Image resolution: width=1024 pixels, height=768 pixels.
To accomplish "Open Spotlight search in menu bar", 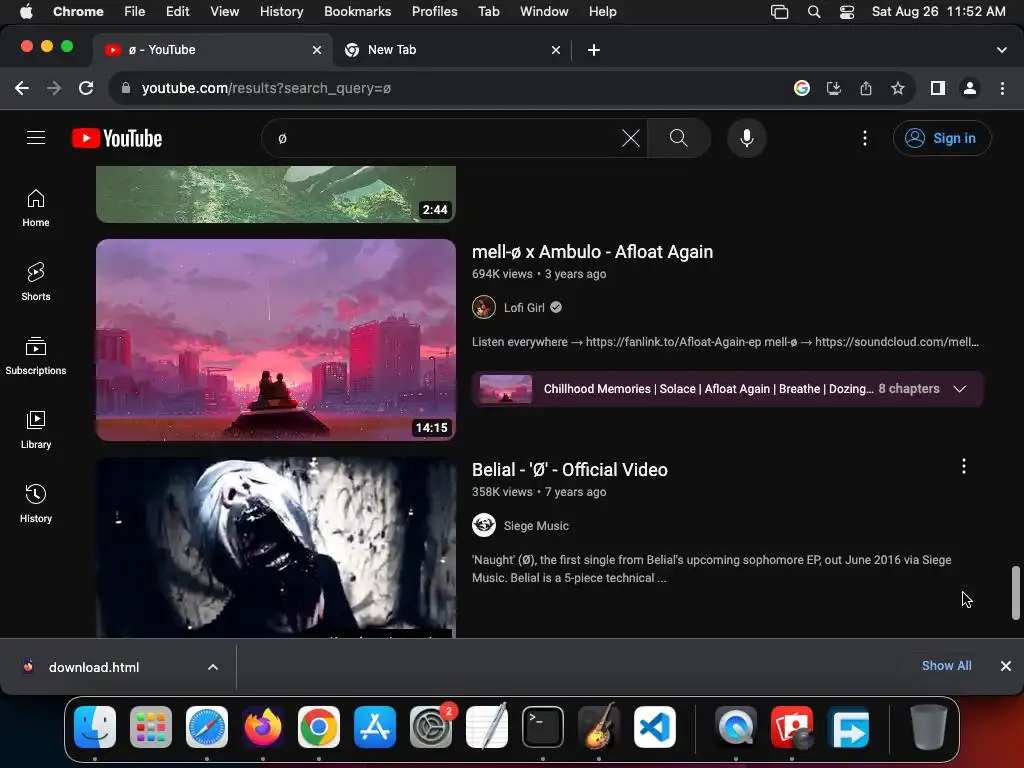I will click(x=814, y=12).
